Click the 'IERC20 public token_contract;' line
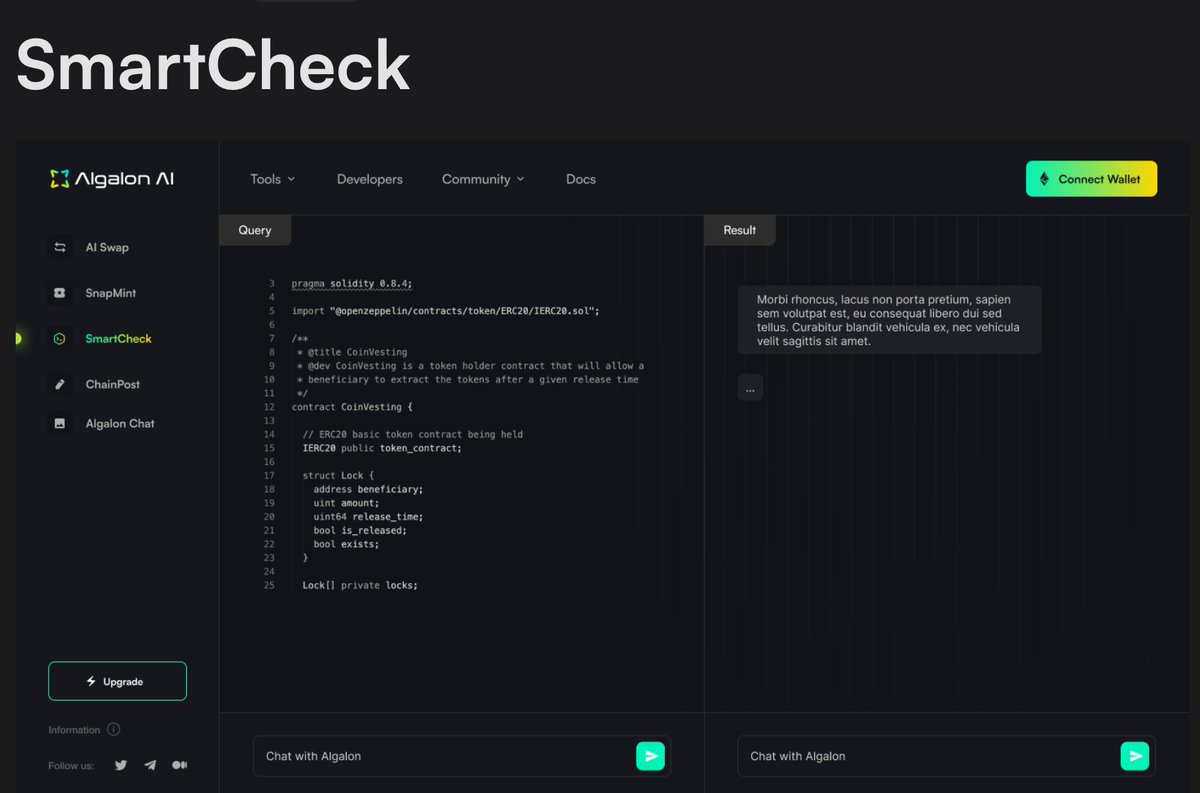1200x793 pixels. 382,448
